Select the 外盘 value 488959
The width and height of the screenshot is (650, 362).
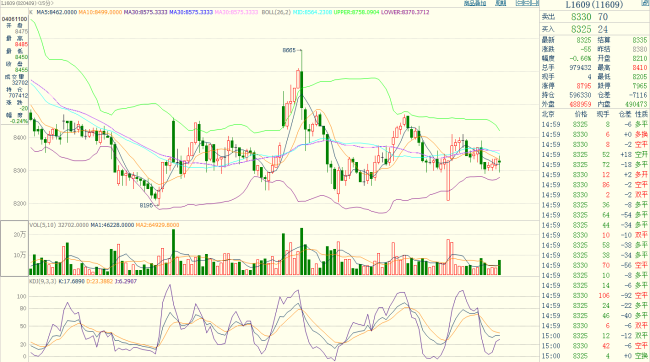(580, 104)
